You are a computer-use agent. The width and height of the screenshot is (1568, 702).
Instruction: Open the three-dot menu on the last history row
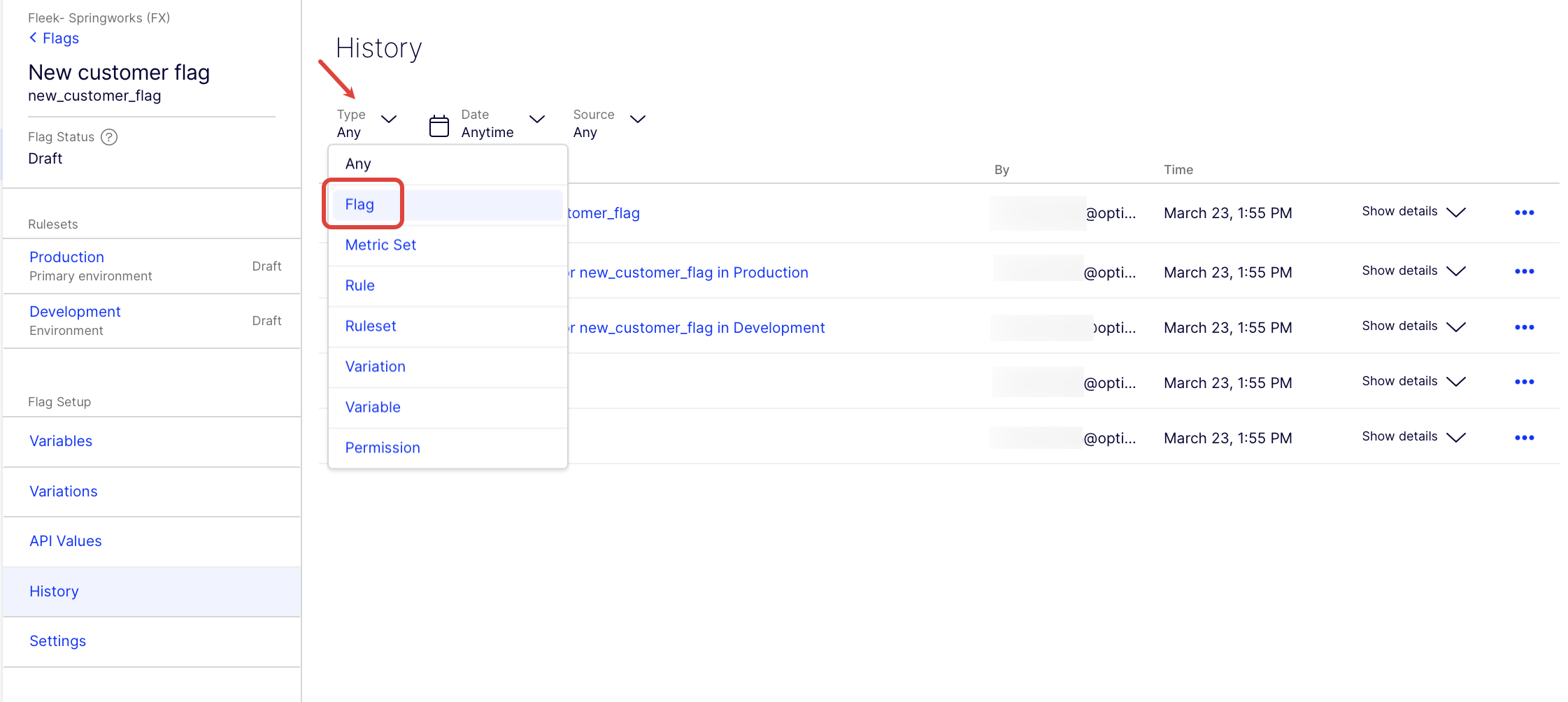point(1524,438)
